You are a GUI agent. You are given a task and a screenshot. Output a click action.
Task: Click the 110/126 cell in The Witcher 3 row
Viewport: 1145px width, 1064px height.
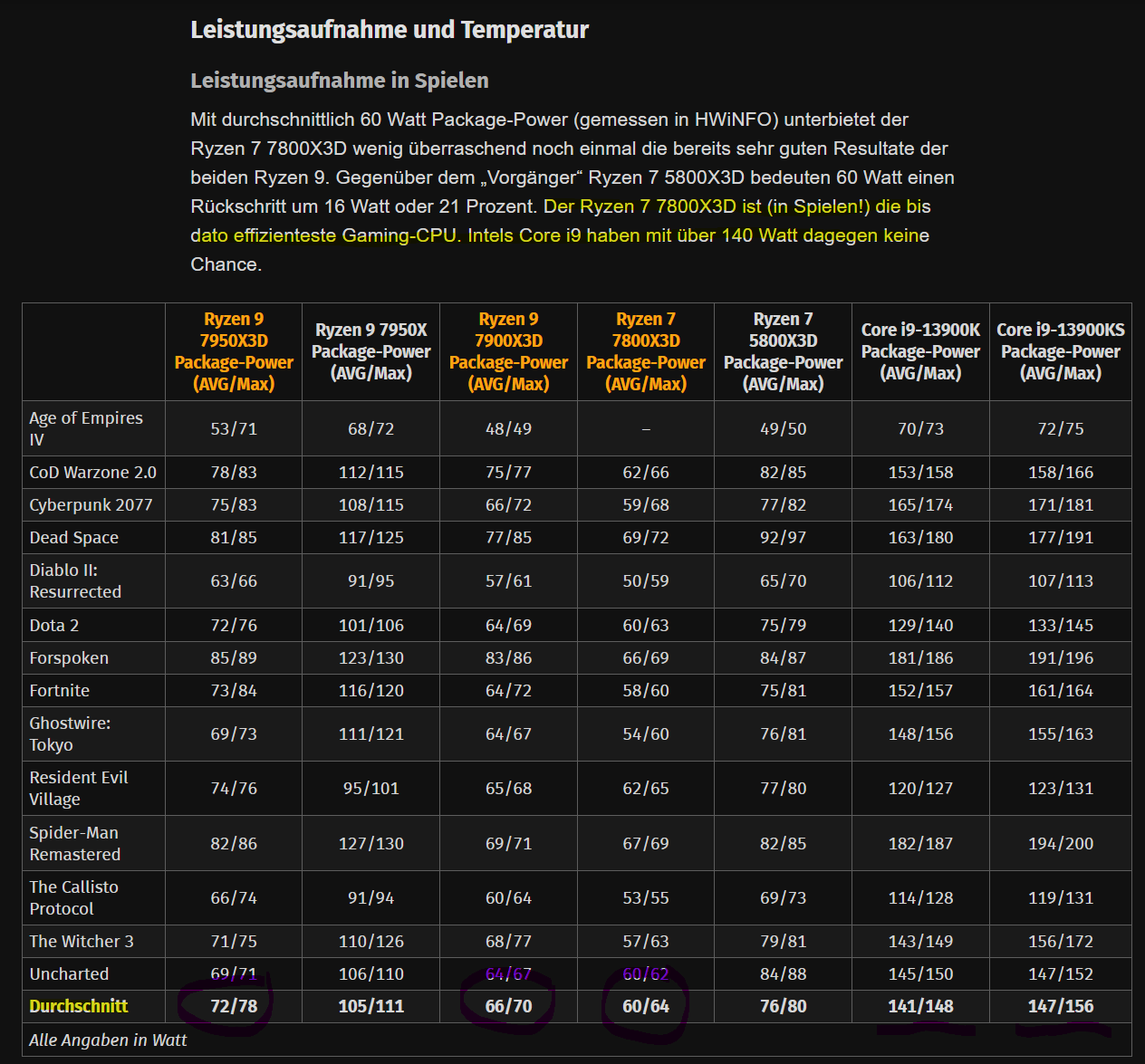click(x=371, y=941)
